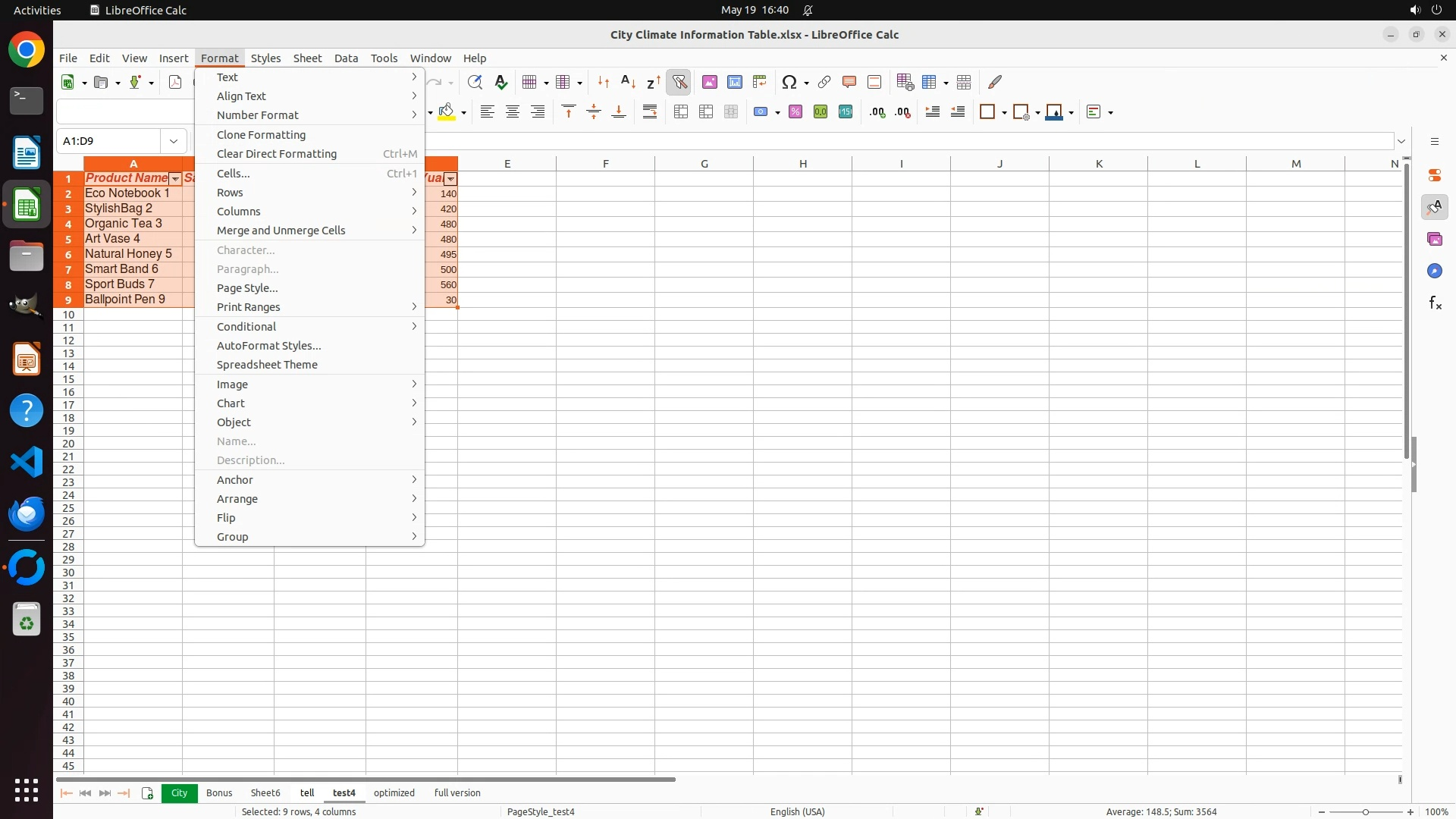Expand the Name Box dropdown
This screenshot has width=1456, height=819.
pyautogui.click(x=174, y=141)
